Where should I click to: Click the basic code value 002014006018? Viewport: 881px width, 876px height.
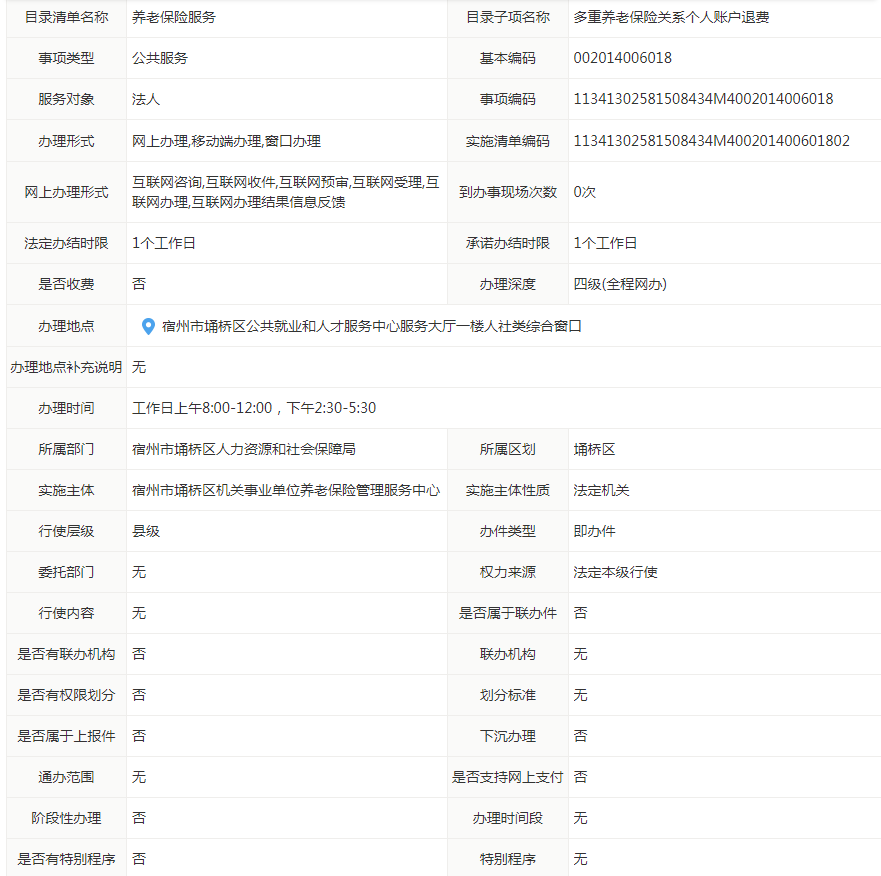pos(622,58)
